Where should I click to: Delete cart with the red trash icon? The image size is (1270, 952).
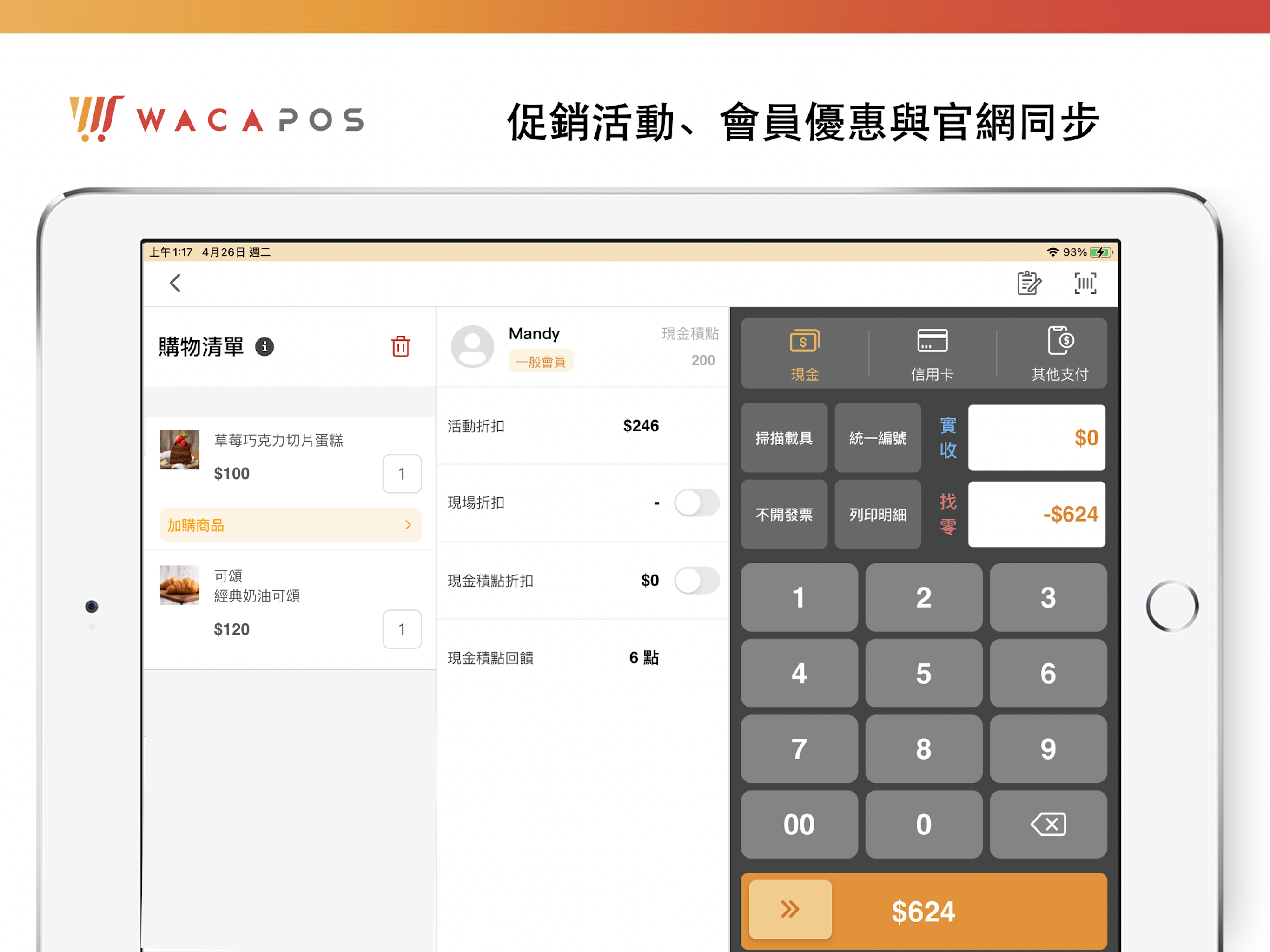(400, 346)
